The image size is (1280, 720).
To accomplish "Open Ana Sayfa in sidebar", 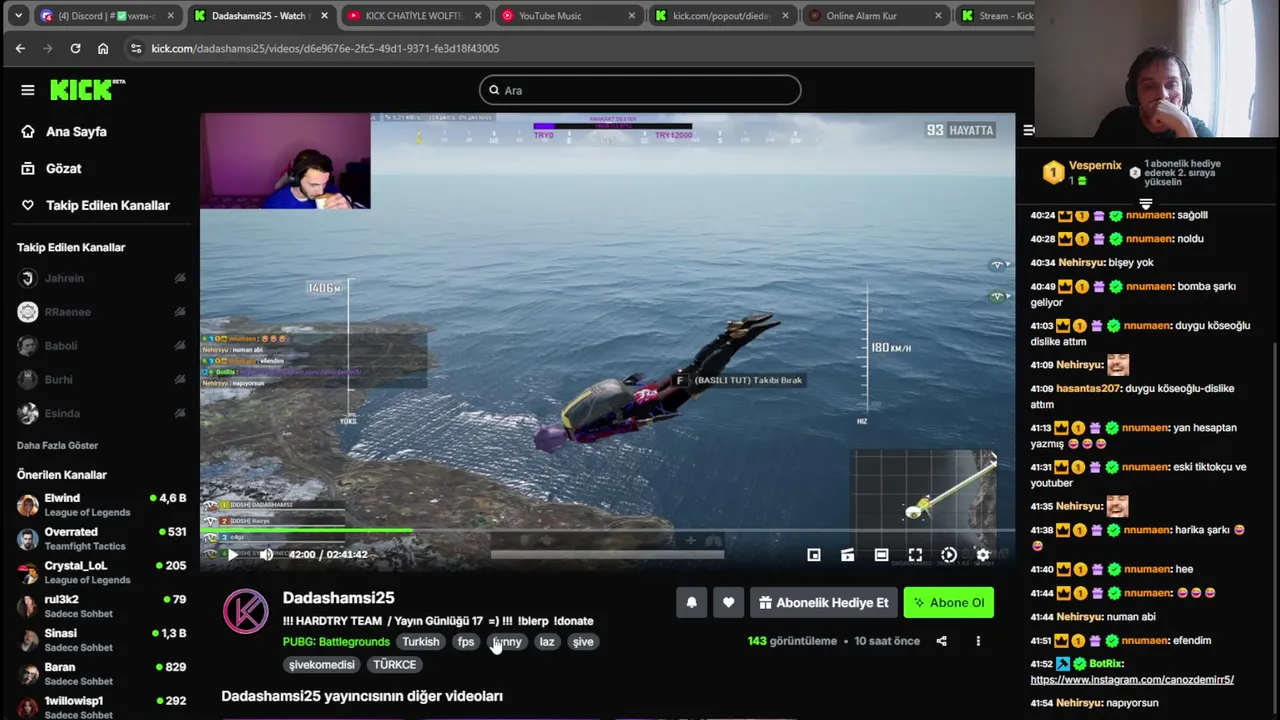I will pyautogui.click(x=76, y=132).
